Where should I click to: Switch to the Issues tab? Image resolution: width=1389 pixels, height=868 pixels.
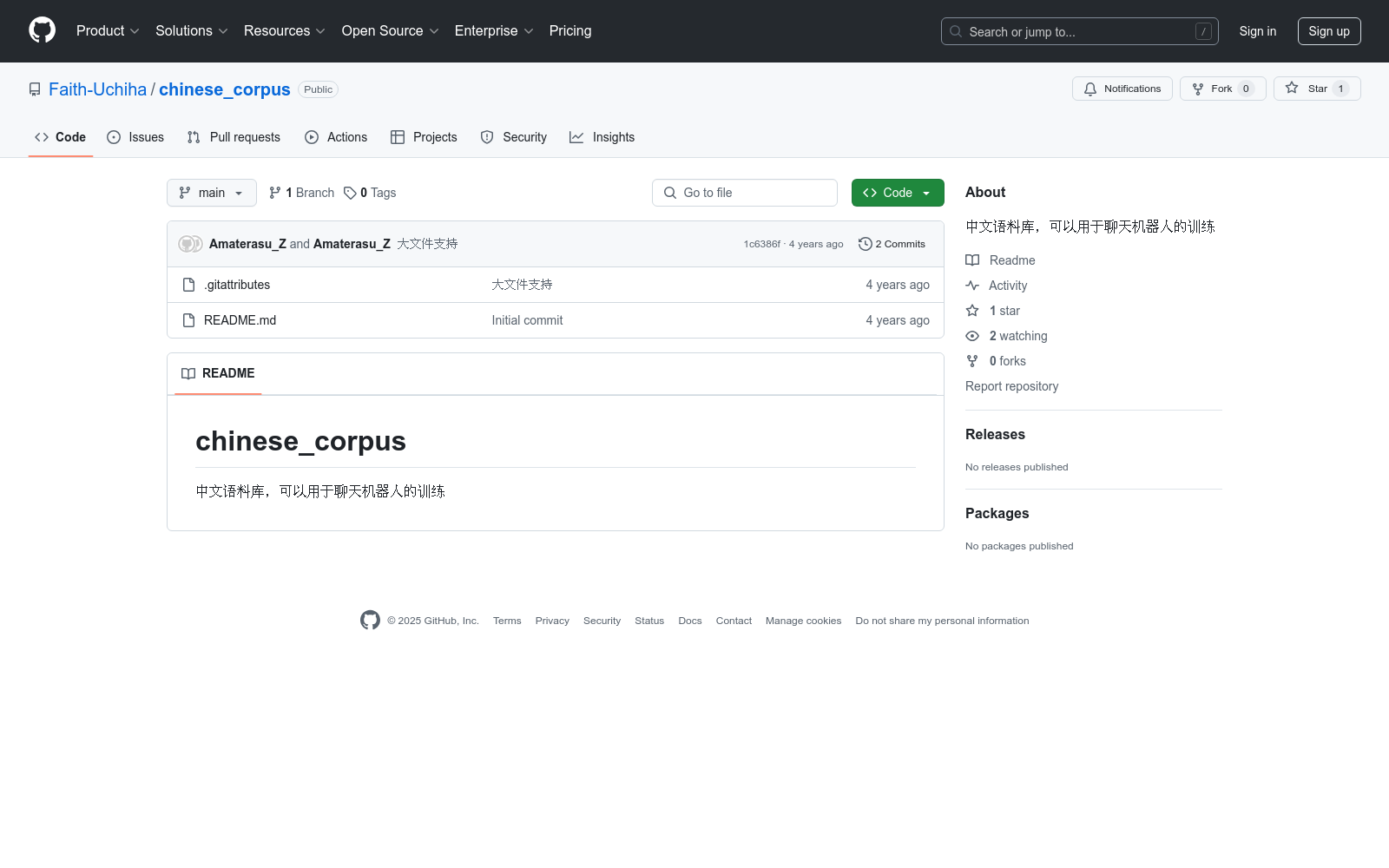(135, 137)
